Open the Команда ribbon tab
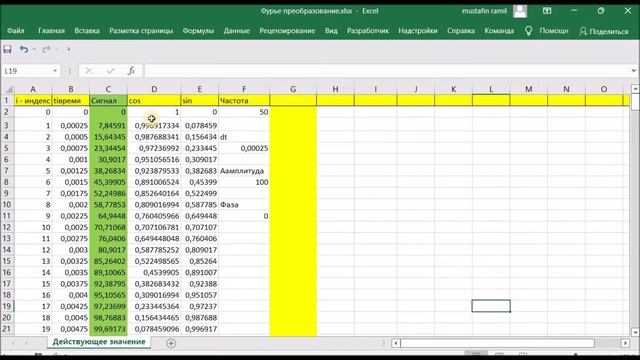This screenshot has width=640, height=360. 499,31
